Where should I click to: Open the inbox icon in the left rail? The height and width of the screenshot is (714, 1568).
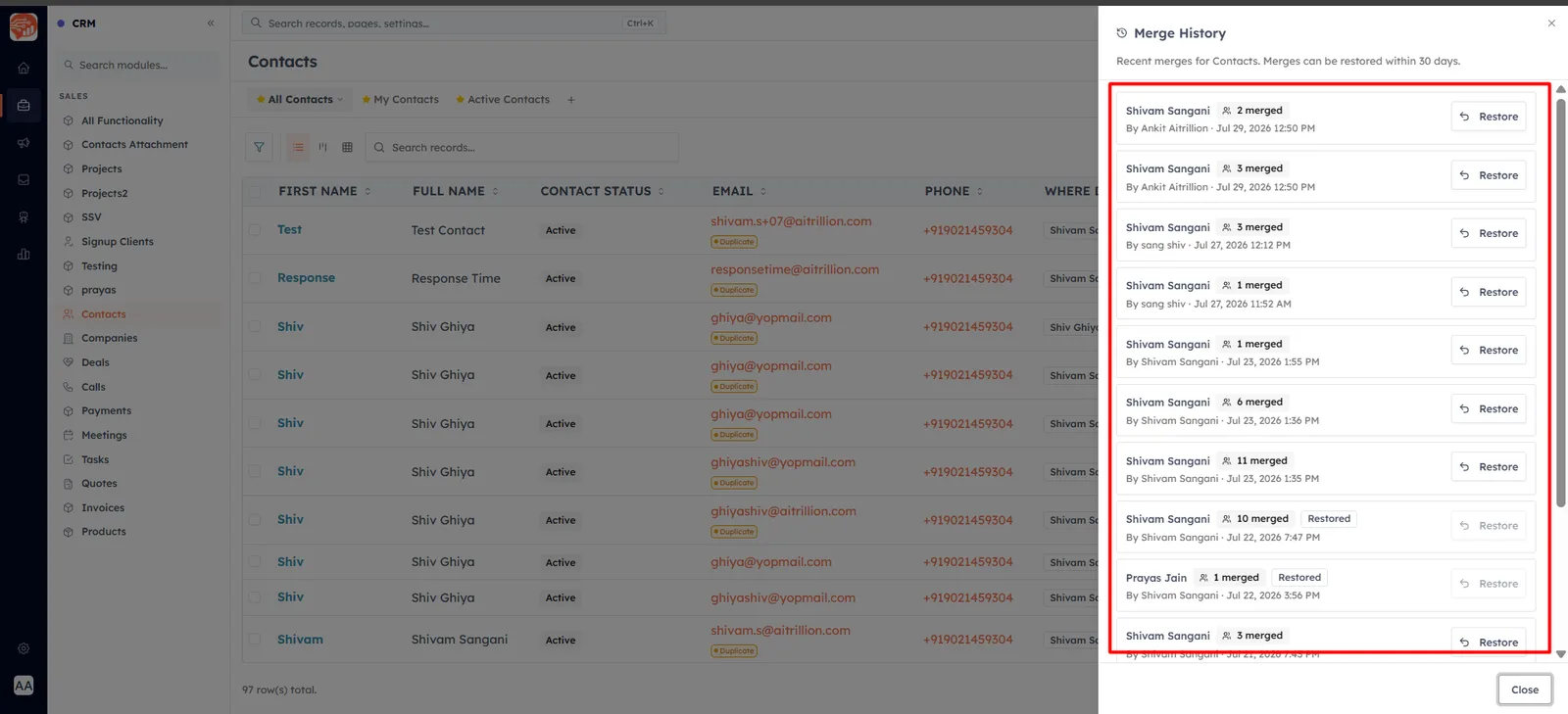point(24,180)
